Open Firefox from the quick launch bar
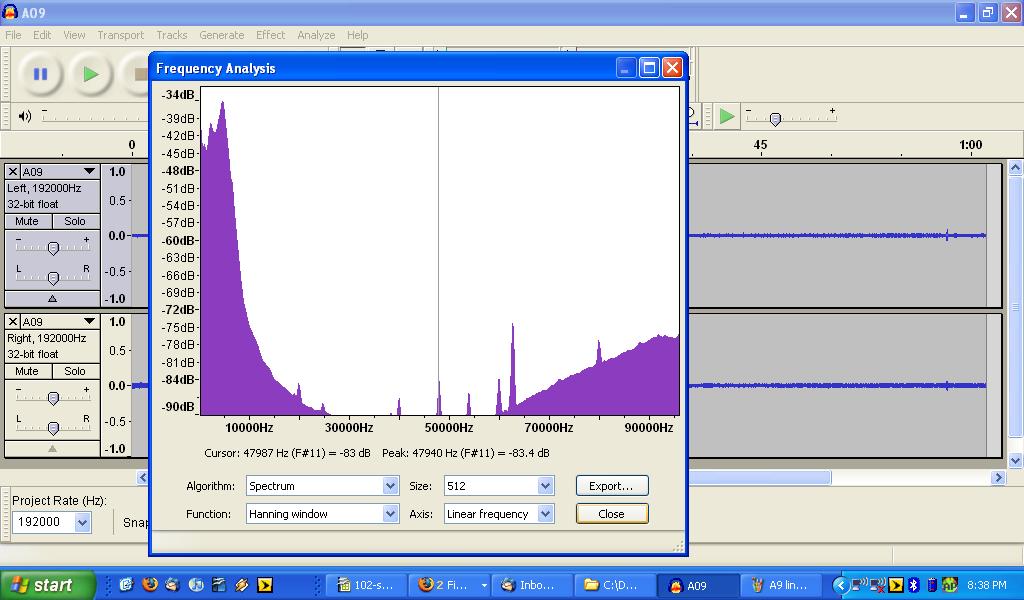This screenshot has width=1024, height=600. coord(150,585)
